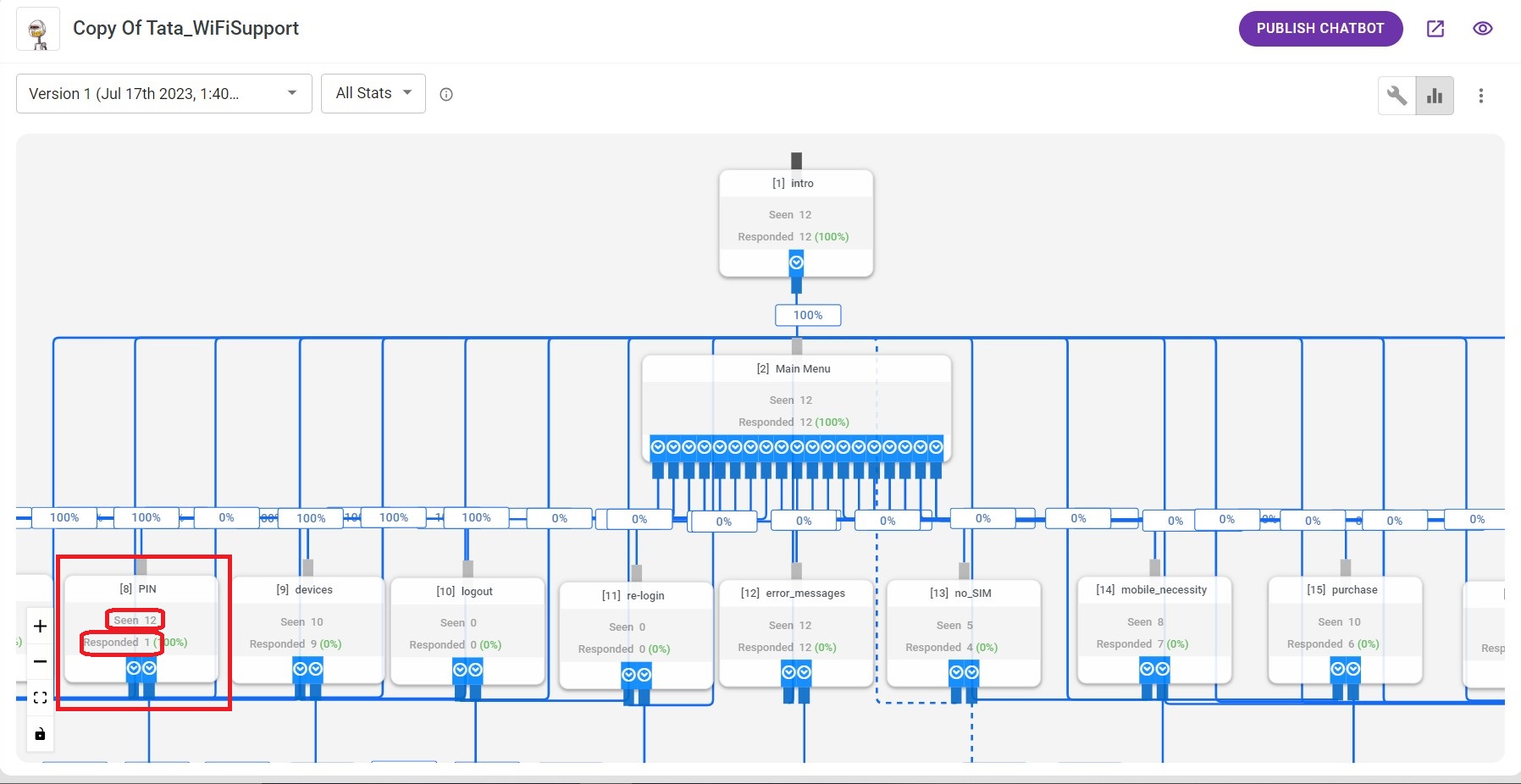This screenshot has width=1521, height=784.
Task: Click the first Main Menu output connector
Action: 658,447
